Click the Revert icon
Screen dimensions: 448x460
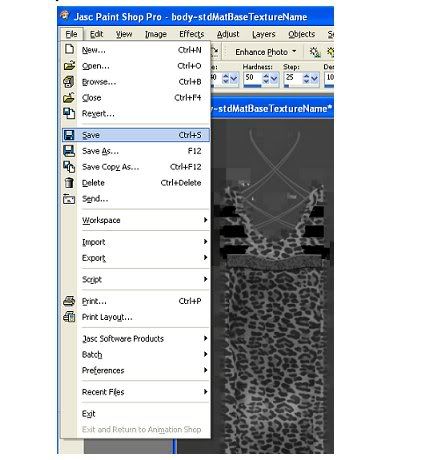pyautogui.click(x=69, y=113)
